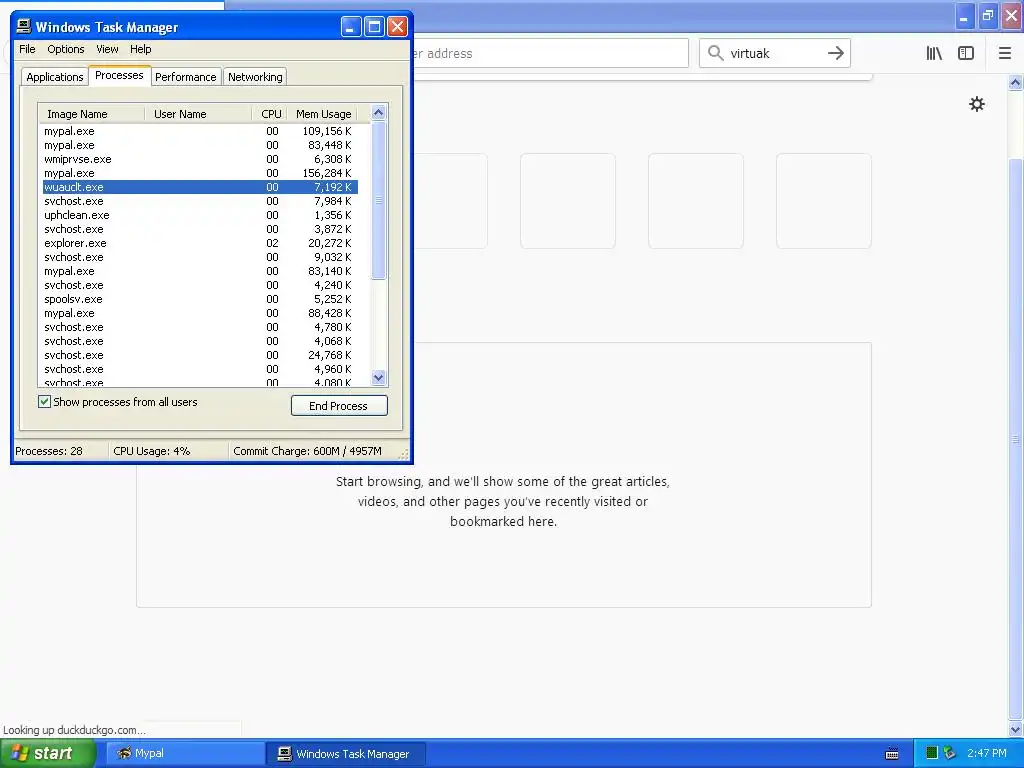Click the search go arrow in Mypal
The width and height of the screenshot is (1024, 768).
tap(835, 54)
